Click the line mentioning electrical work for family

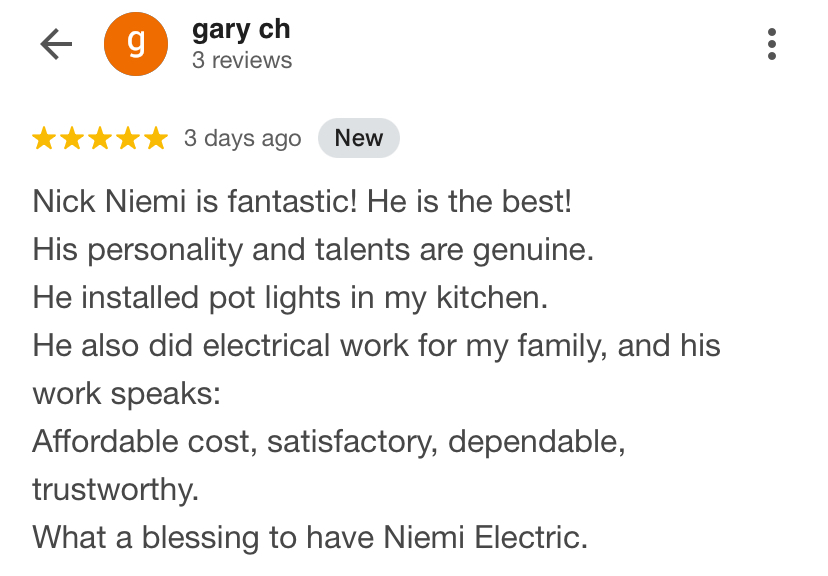tap(376, 345)
